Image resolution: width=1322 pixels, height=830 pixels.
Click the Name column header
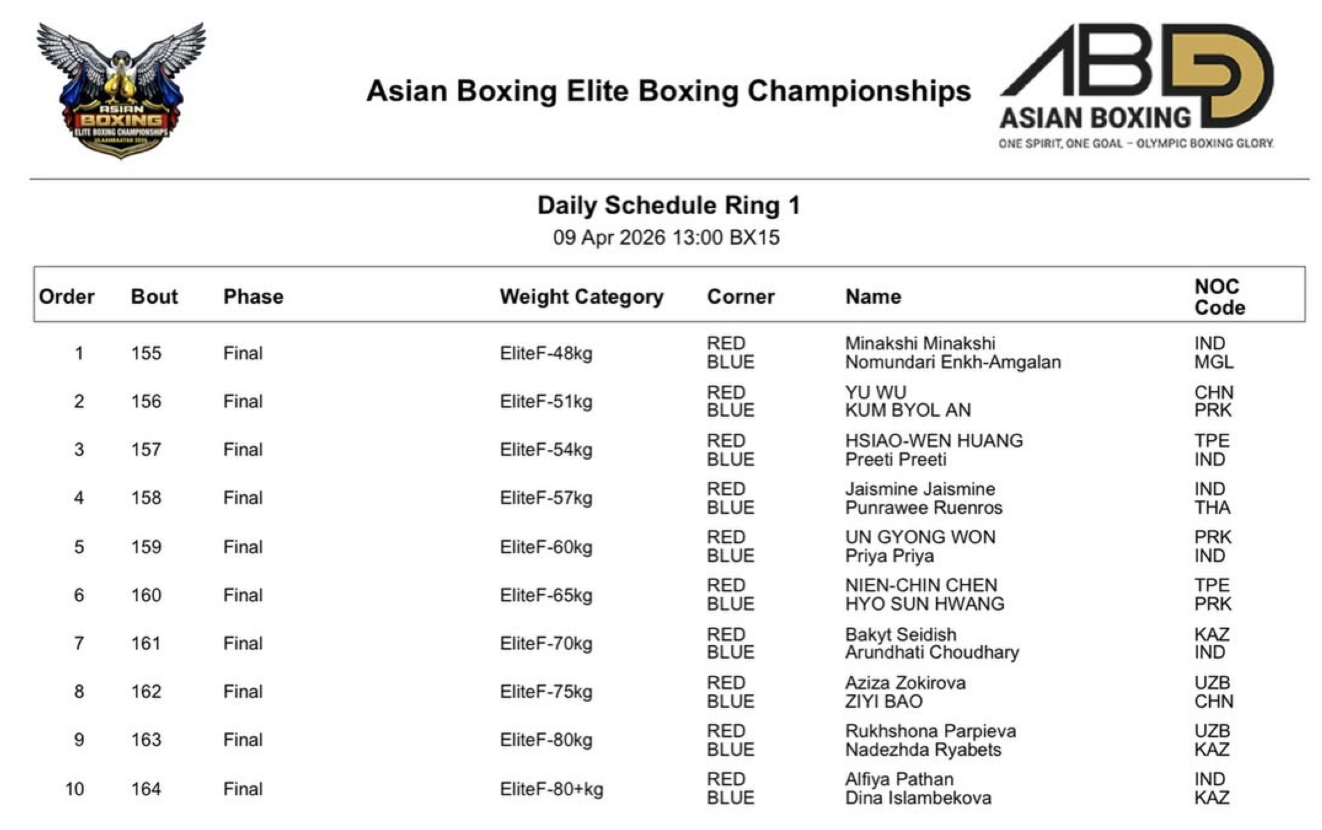click(873, 297)
